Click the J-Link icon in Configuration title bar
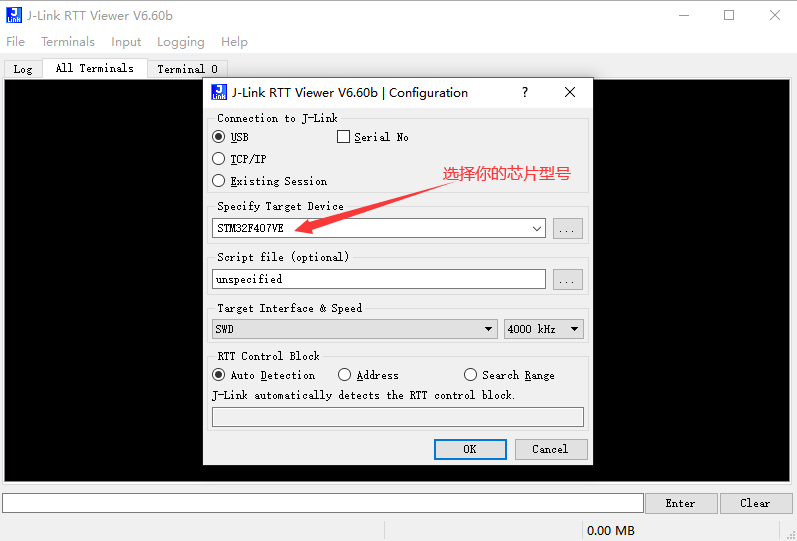The height and width of the screenshot is (541, 797). pyautogui.click(x=219, y=92)
